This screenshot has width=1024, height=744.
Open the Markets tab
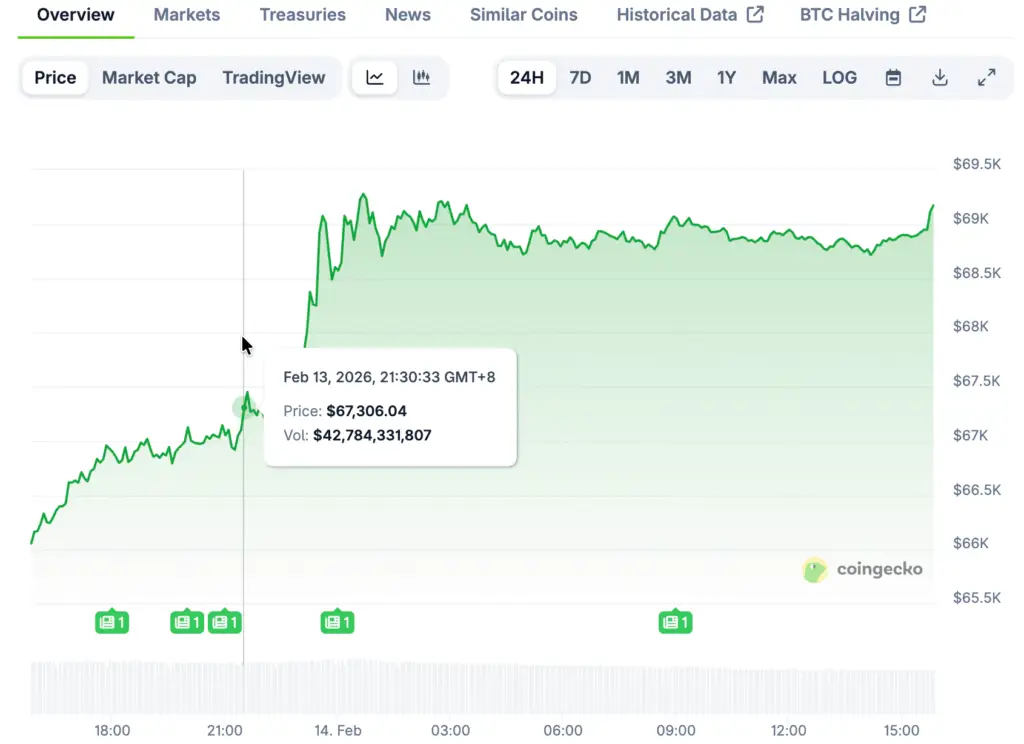(187, 15)
